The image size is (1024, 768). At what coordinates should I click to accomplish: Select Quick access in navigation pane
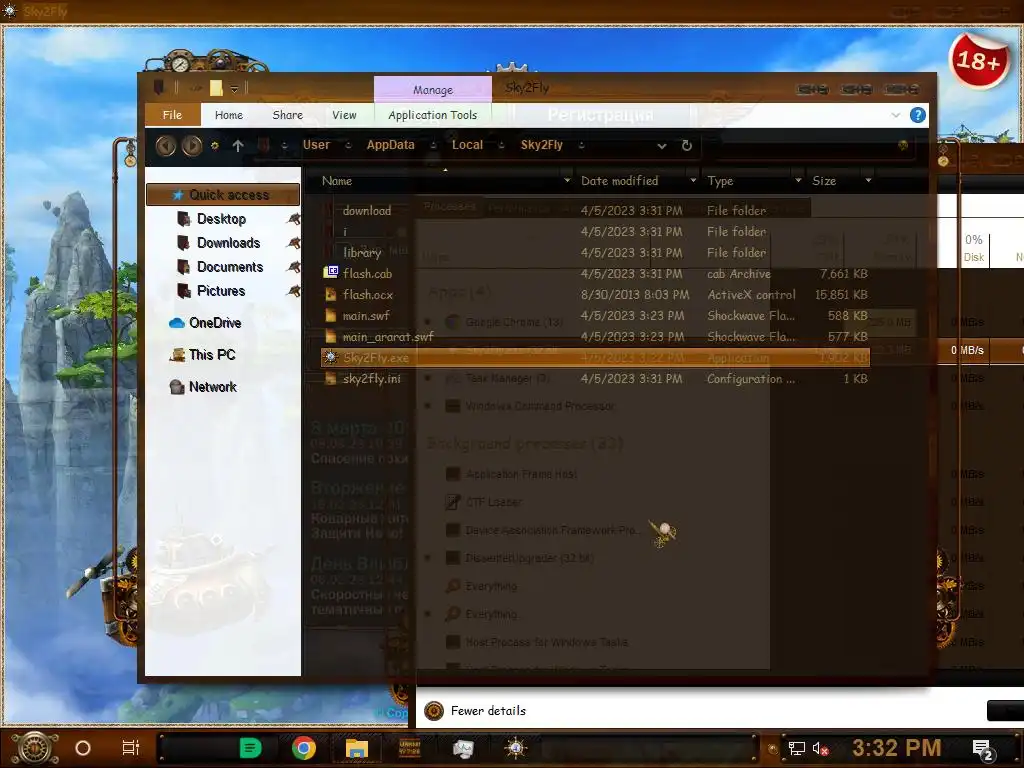click(x=223, y=195)
